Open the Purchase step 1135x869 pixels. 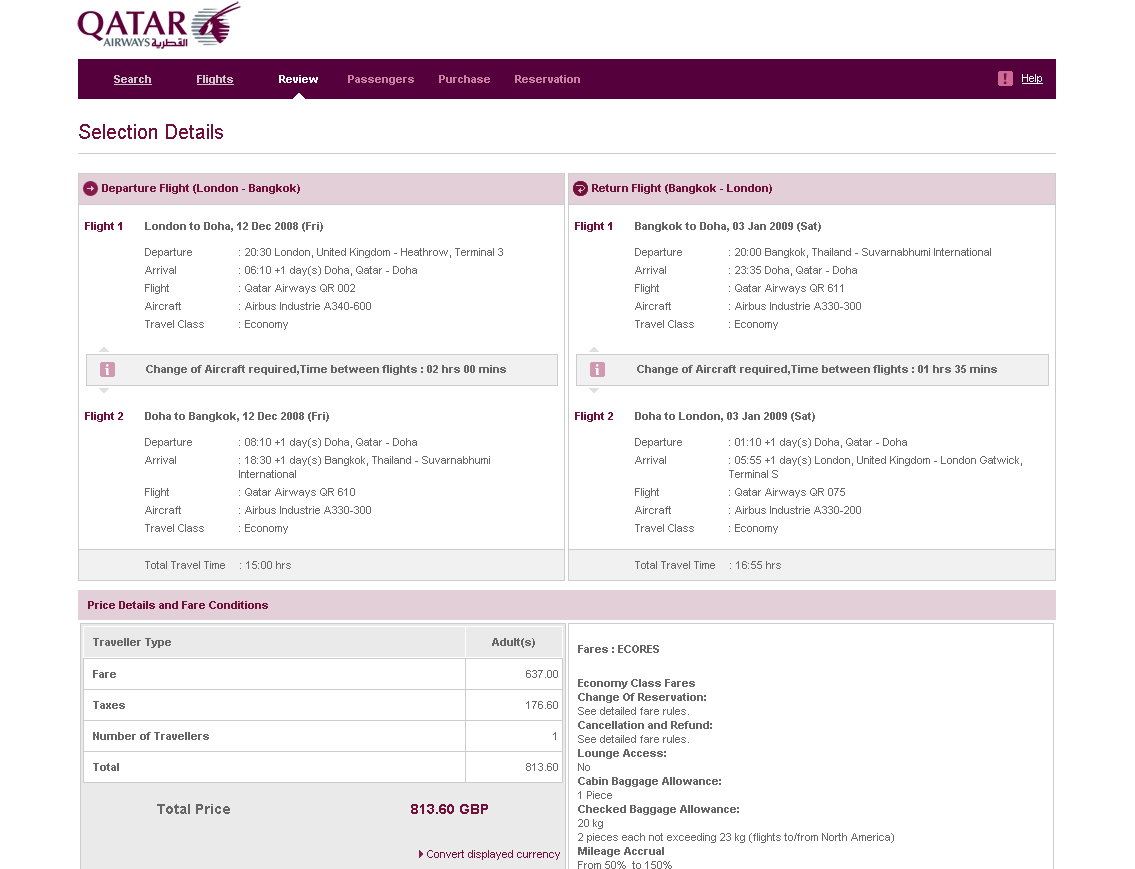[x=464, y=80]
